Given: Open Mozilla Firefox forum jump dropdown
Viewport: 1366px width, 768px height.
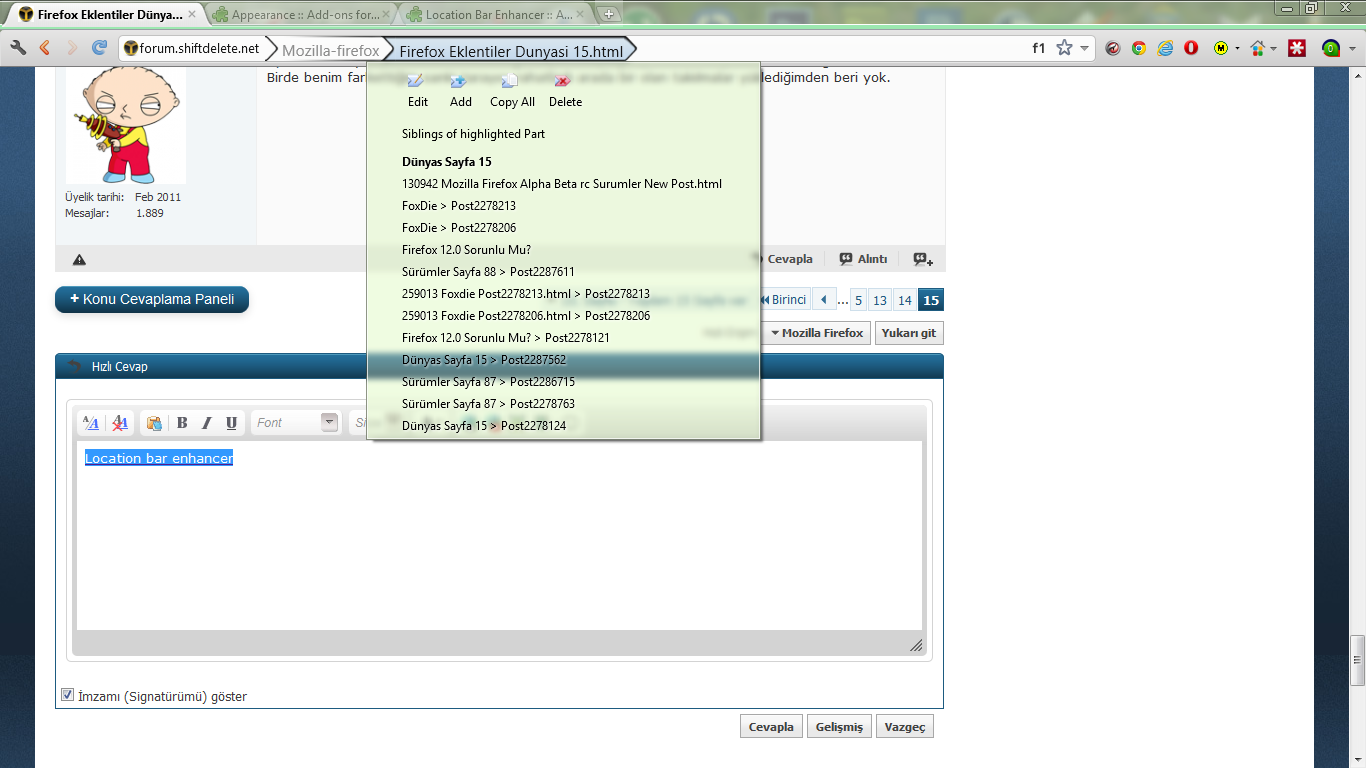Looking at the screenshot, I should pyautogui.click(x=816, y=333).
